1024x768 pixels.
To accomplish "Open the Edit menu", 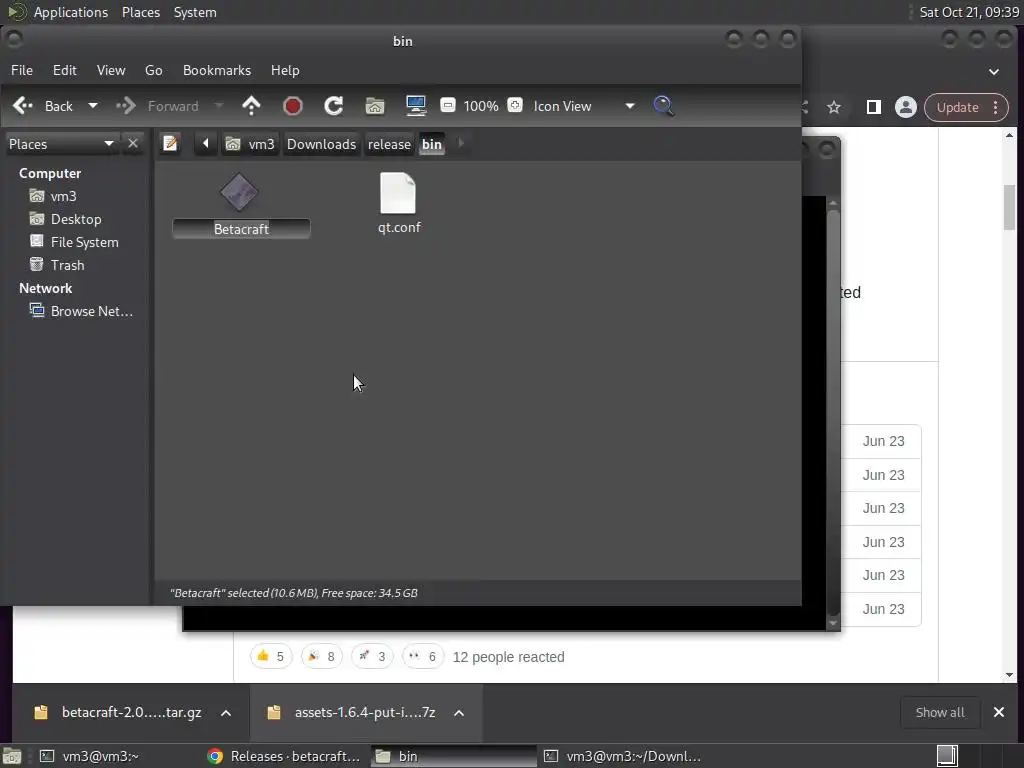I will (65, 70).
